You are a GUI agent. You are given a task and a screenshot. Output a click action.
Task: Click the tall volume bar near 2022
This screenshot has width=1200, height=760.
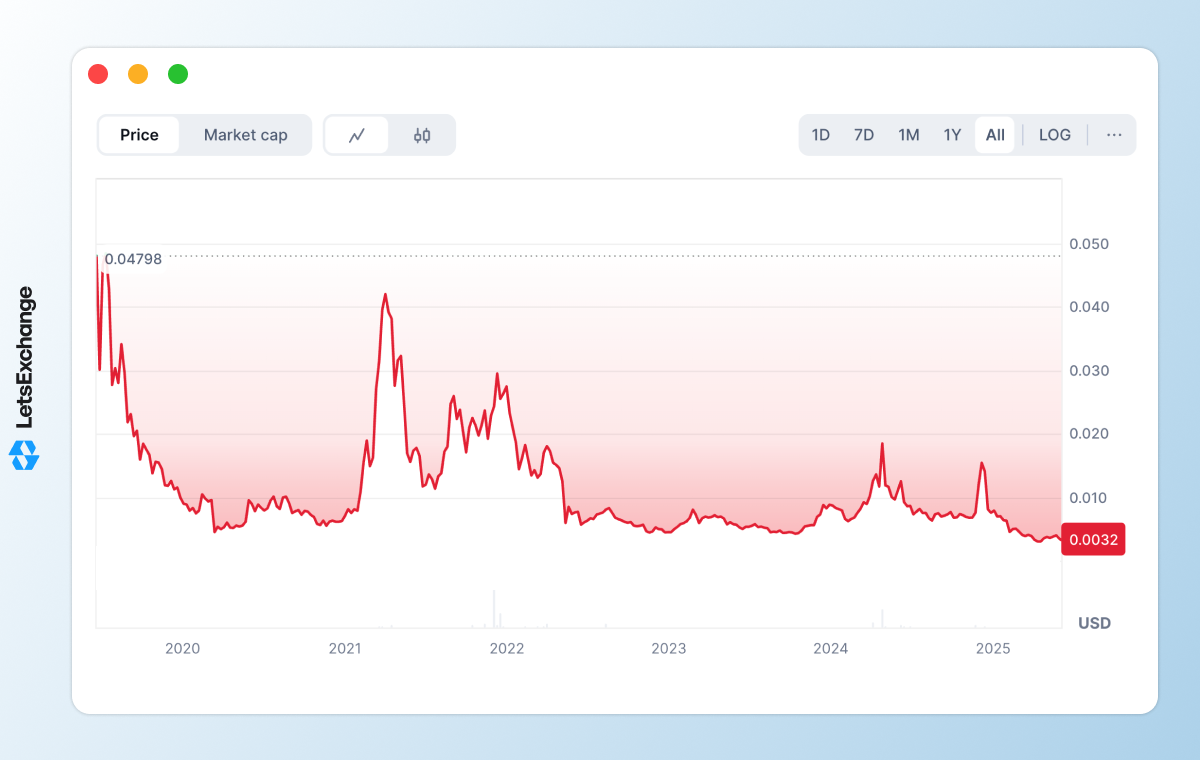click(494, 608)
